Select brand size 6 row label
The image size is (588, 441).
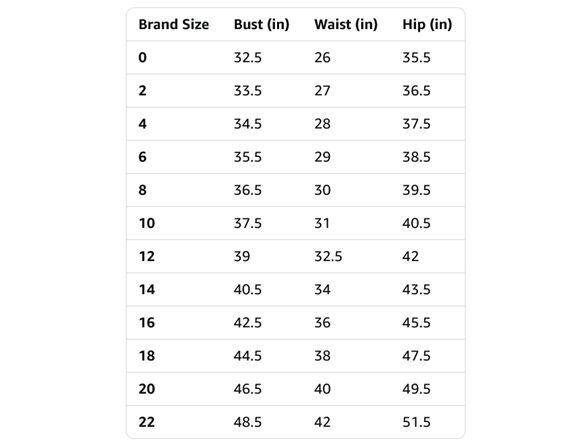(x=142, y=157)
